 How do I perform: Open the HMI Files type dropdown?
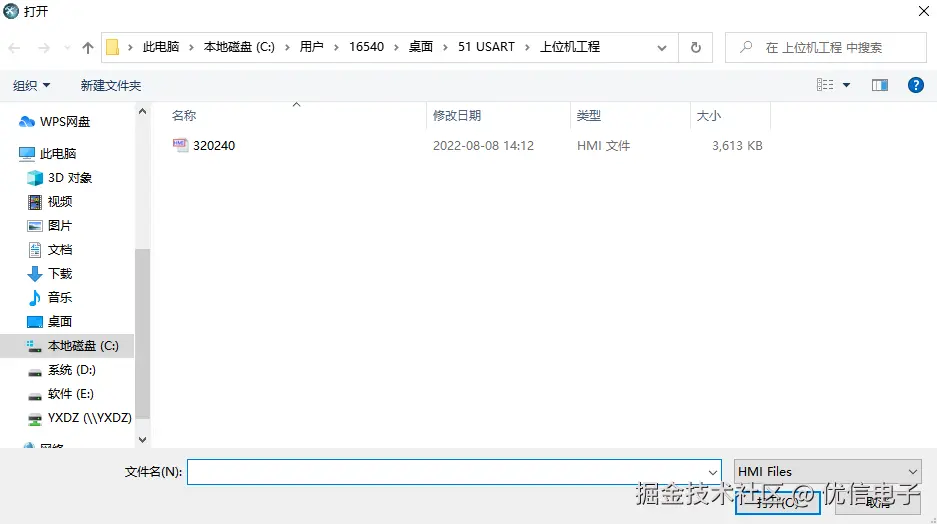(828, 472)
